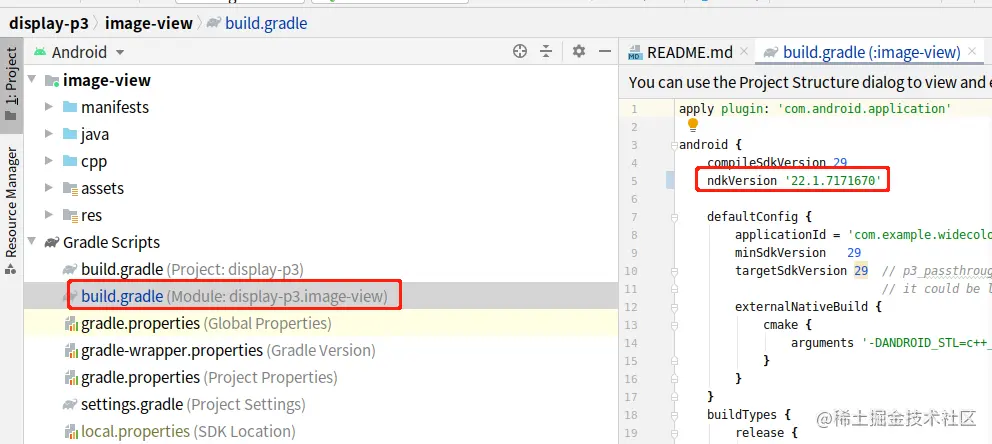The image size is (992, 444).
Task: Select the java folder icon
Action: (x=70, y=134)
